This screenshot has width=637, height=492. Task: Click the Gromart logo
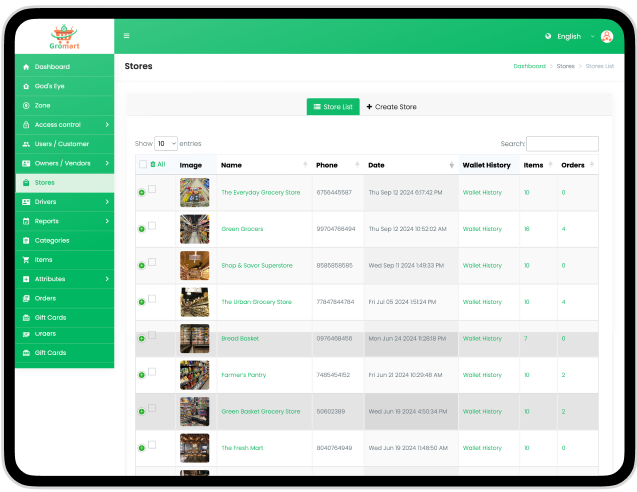(x=64, y=35)
